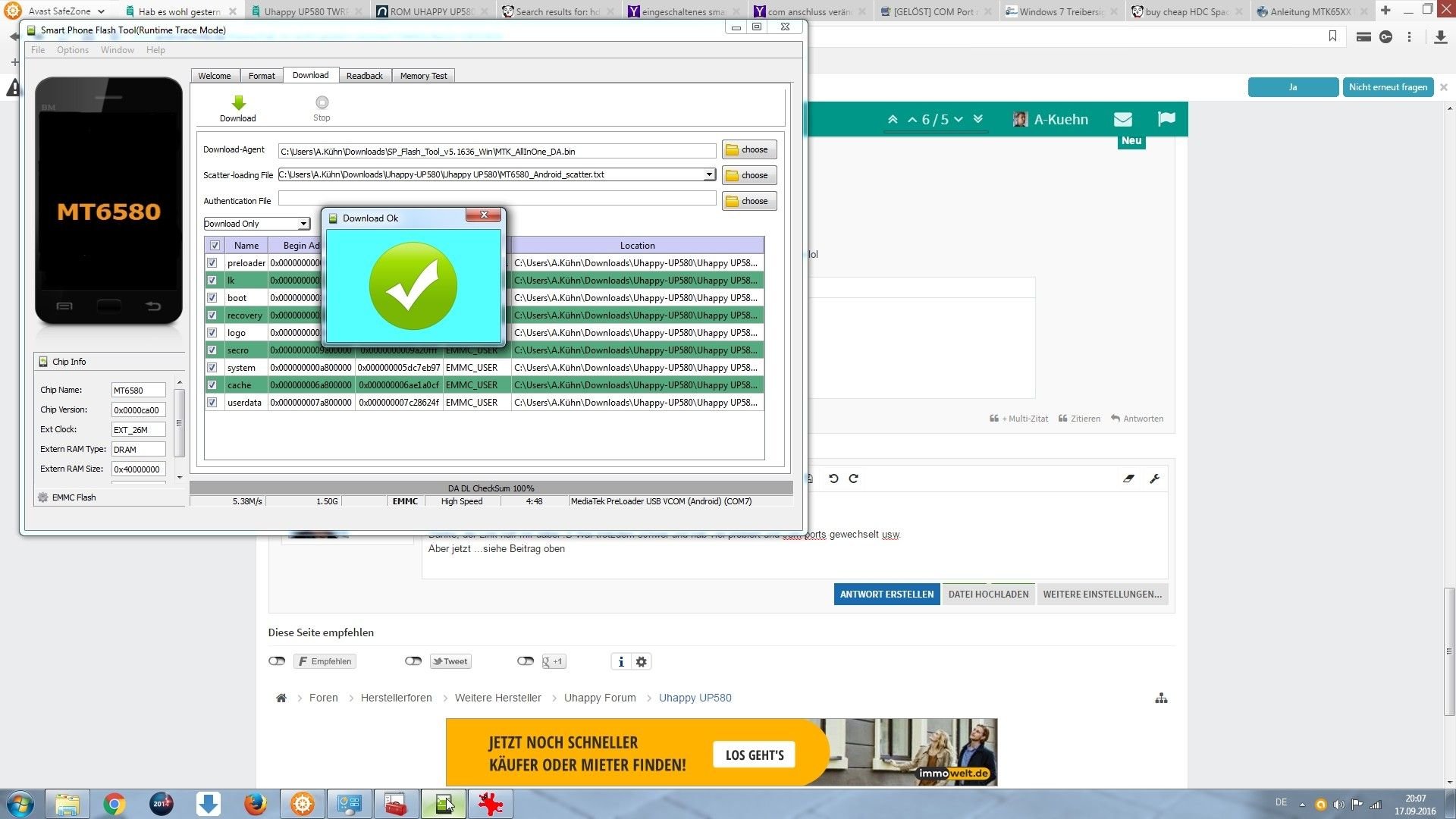Open the Uhappy Forum breadcrumb link
Viewport: 1456px width, 819px height.
coord(600,698)
